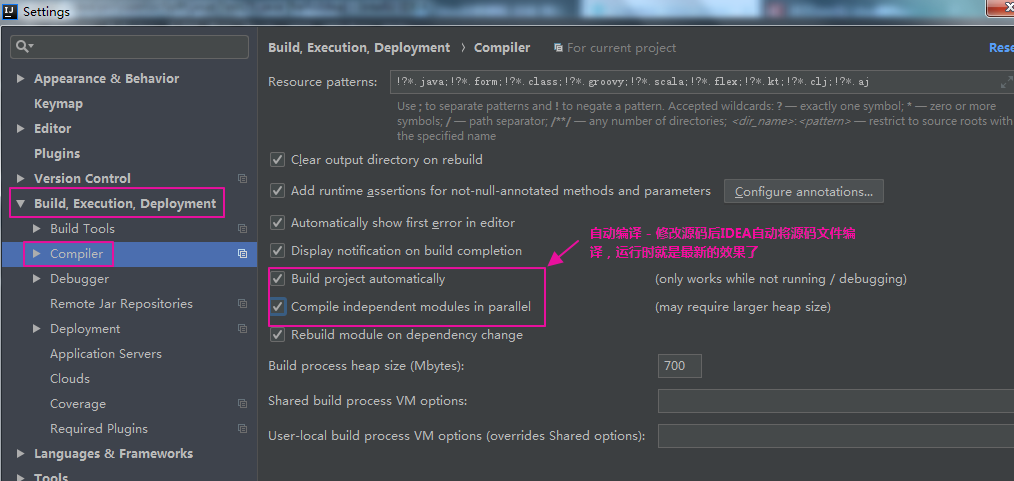This screenshot has width=1014, height=481.
Task: Click '(only works while not running / debugging)' note
Action: click(781, 279)
